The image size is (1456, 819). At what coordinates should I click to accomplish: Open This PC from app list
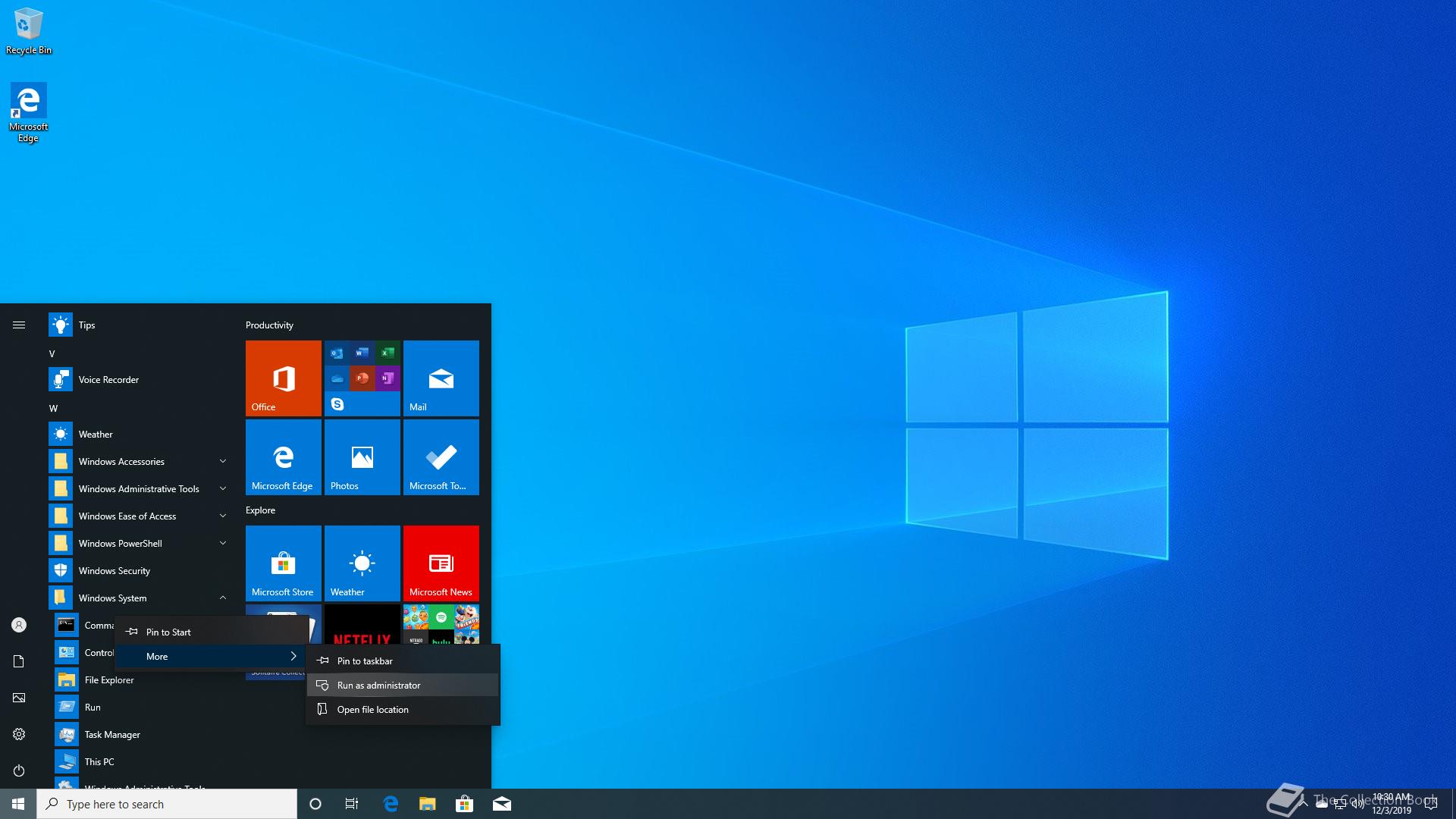141,762
